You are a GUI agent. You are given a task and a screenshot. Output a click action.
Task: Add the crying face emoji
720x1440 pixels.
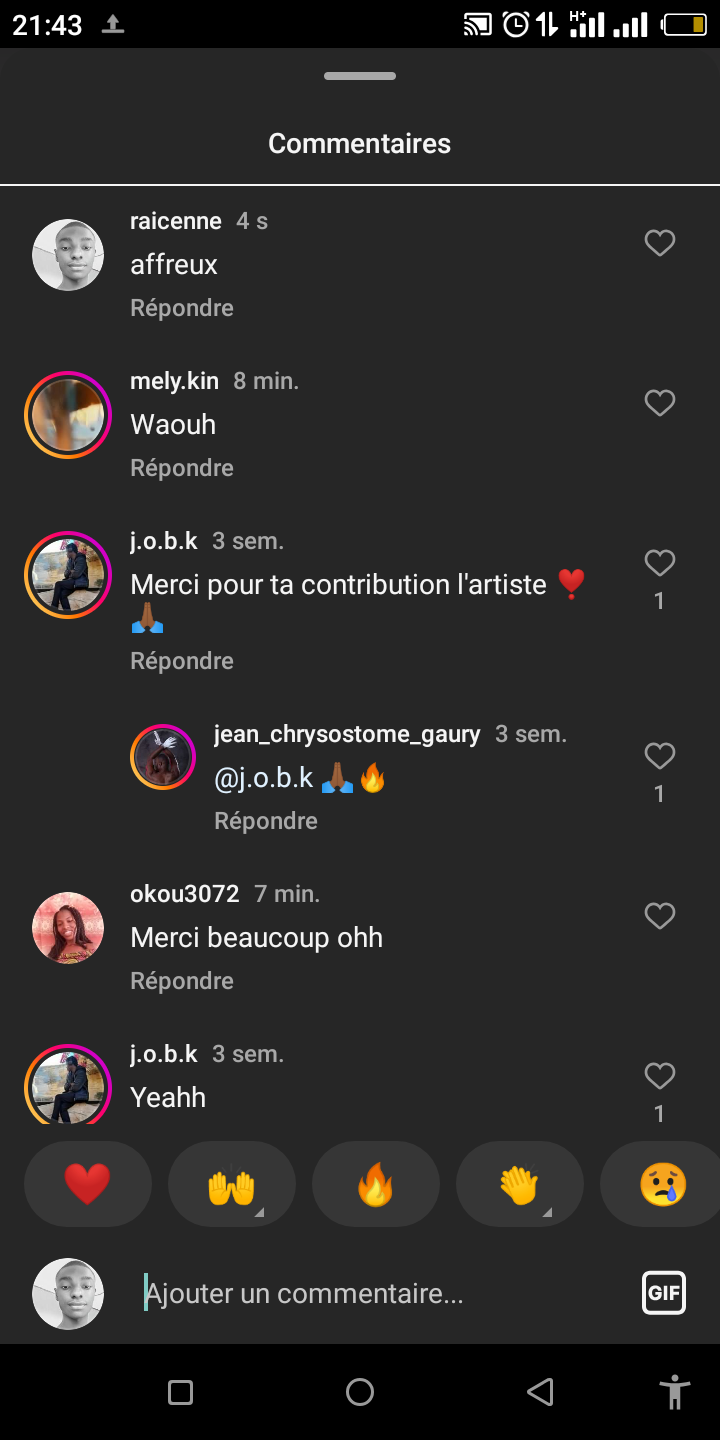(x=663, y=1185)
